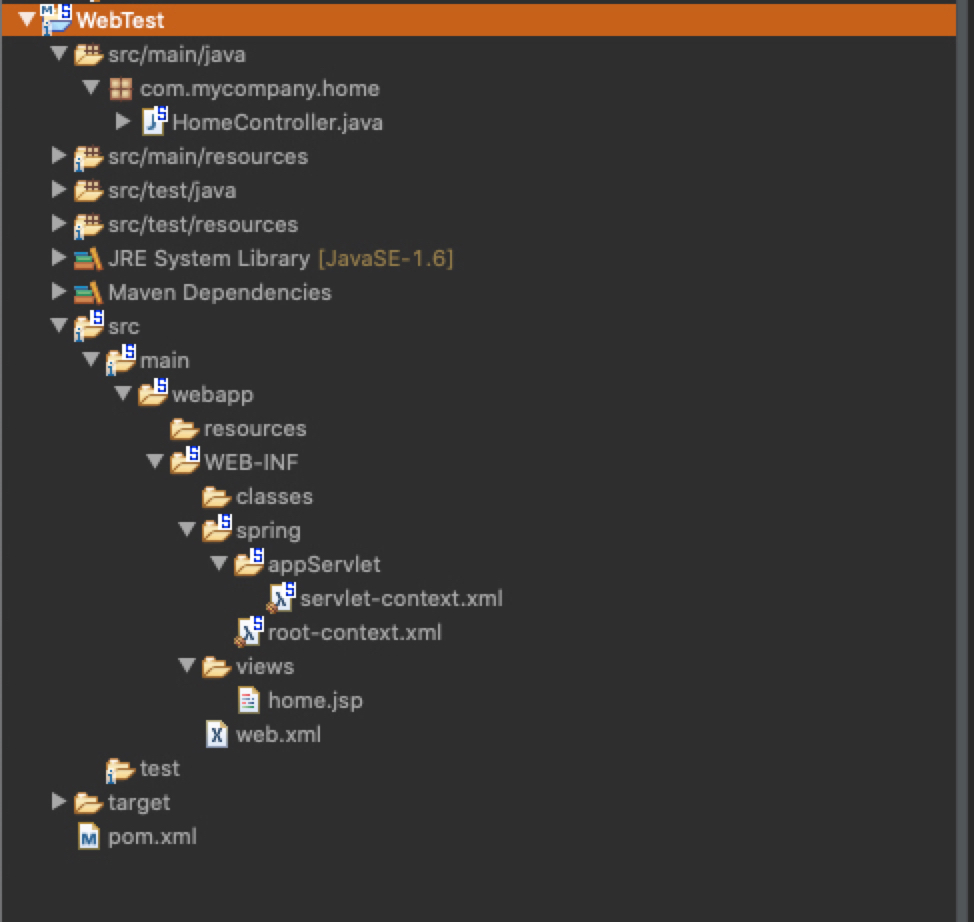Image resolution: width=974 pixels, height=922 pixels.
Task: Click the target folder icon
Action: 88,803
